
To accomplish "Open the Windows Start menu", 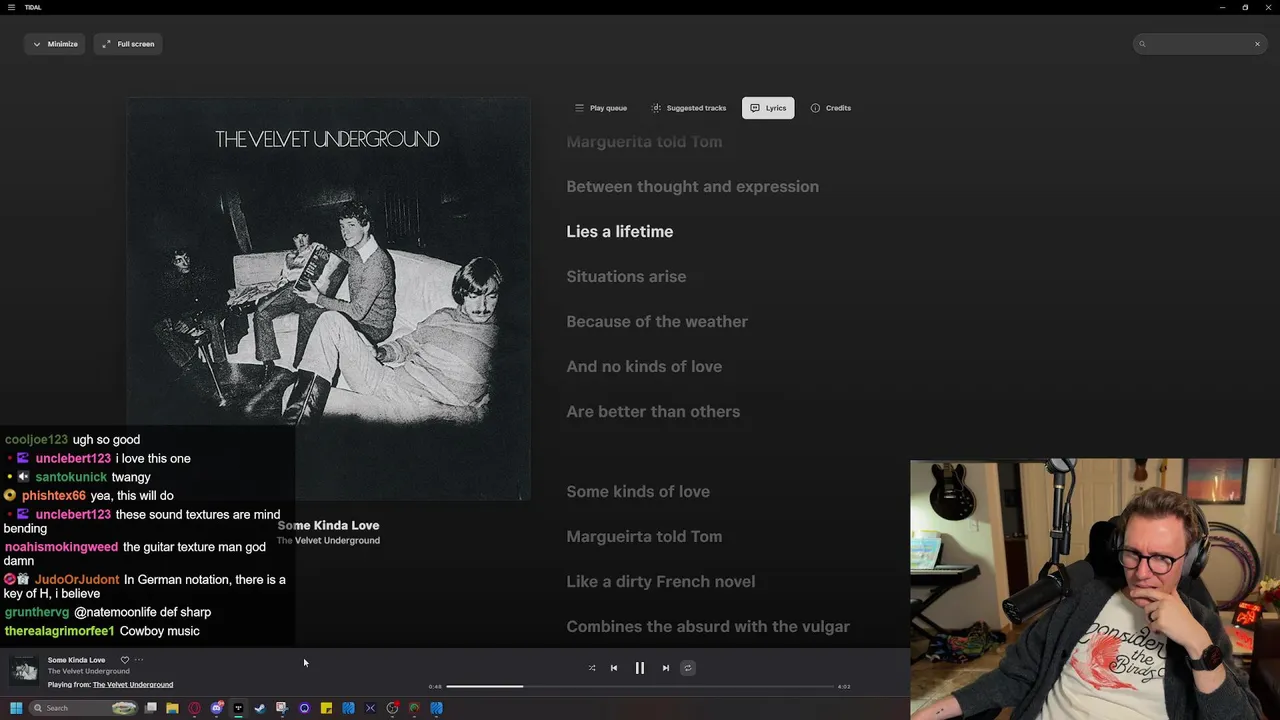I will (16, 708).
